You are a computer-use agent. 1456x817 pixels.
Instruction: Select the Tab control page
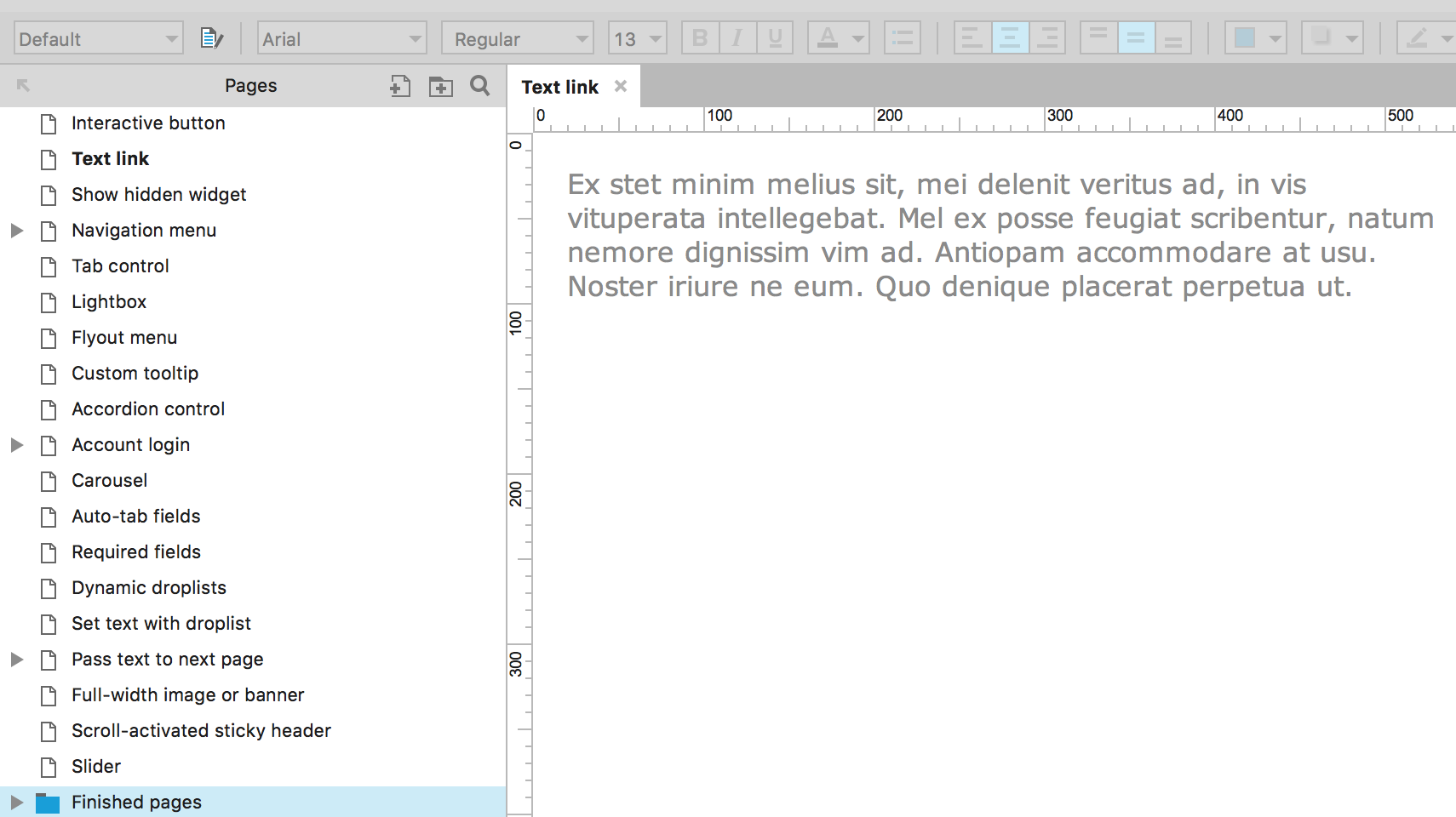coord(120,266)
